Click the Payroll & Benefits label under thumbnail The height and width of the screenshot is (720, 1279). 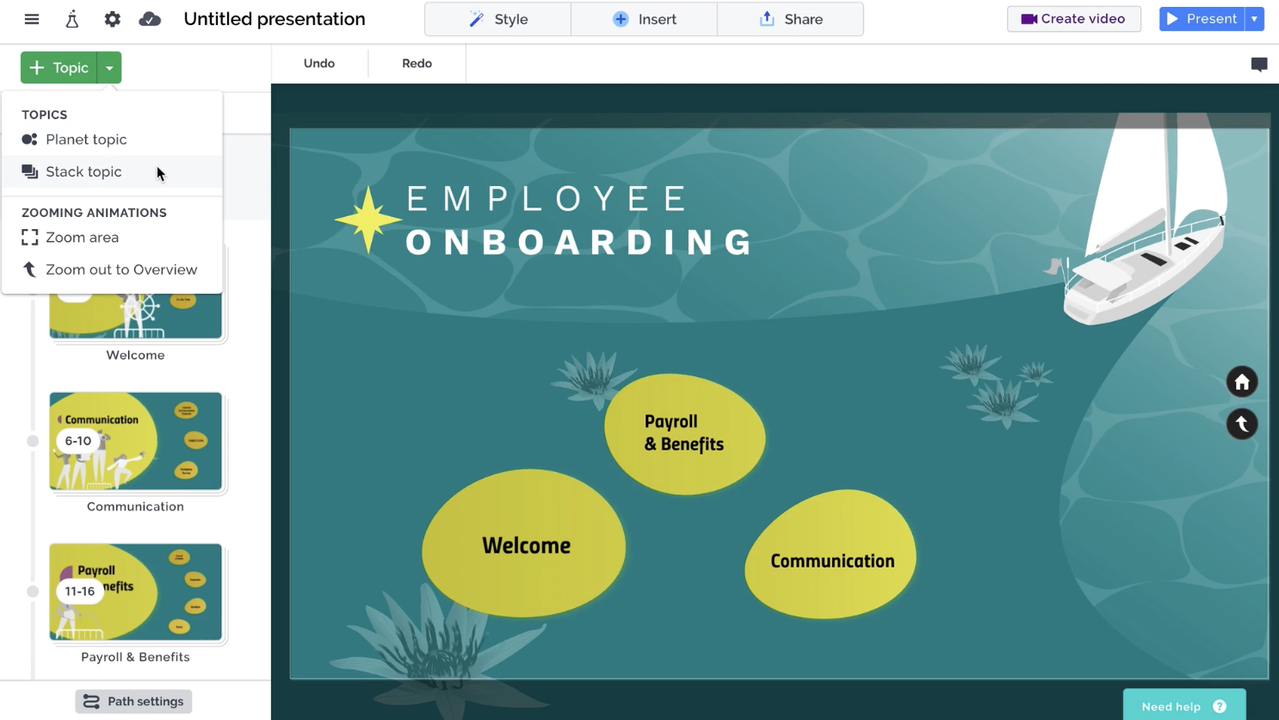point(135,657)
